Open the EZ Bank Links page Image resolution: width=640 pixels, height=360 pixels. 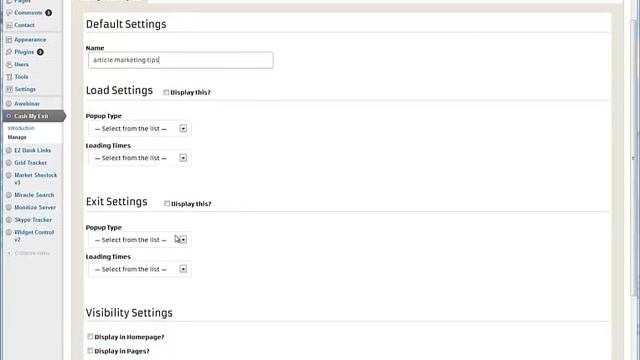(x=33, y=151)
